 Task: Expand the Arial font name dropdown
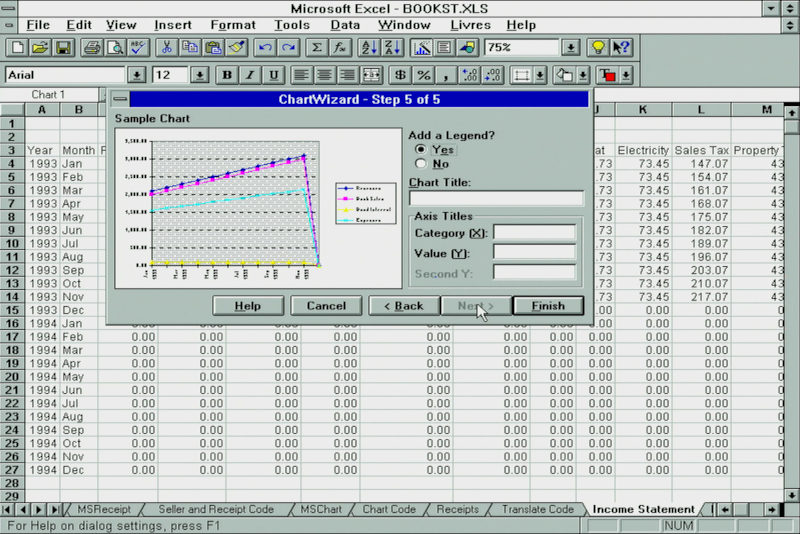[137, 75]
